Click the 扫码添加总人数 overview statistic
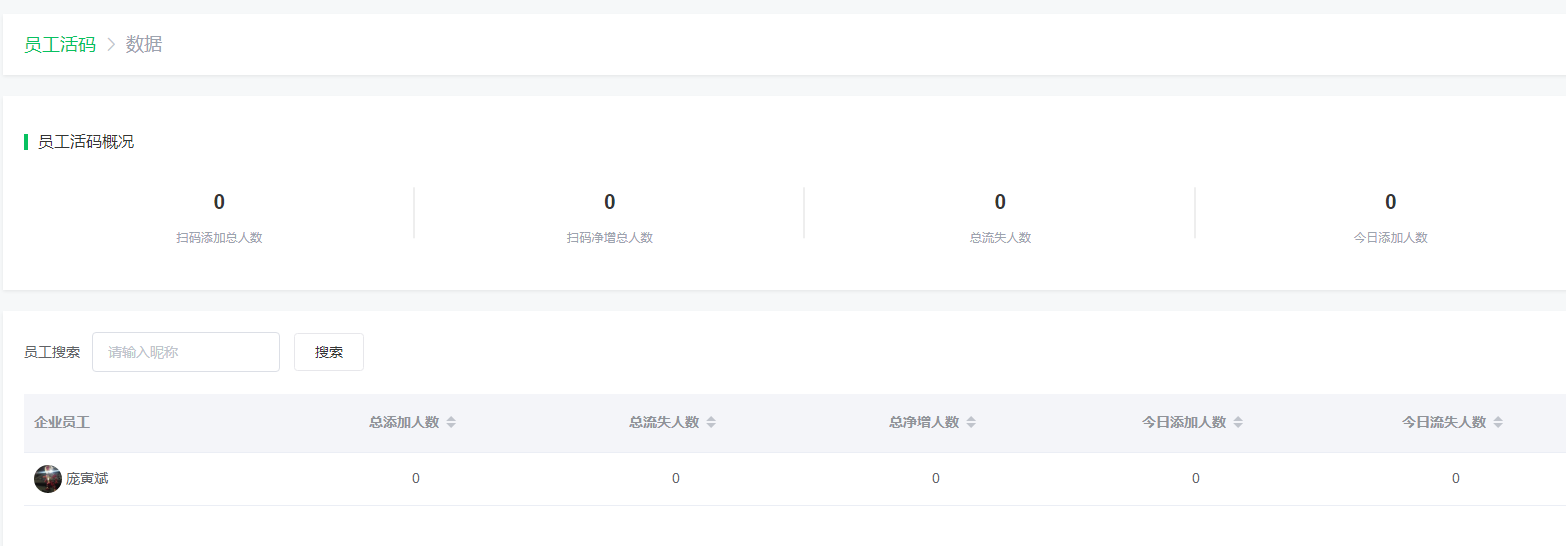1566x546 pixels. coord(219,238)
